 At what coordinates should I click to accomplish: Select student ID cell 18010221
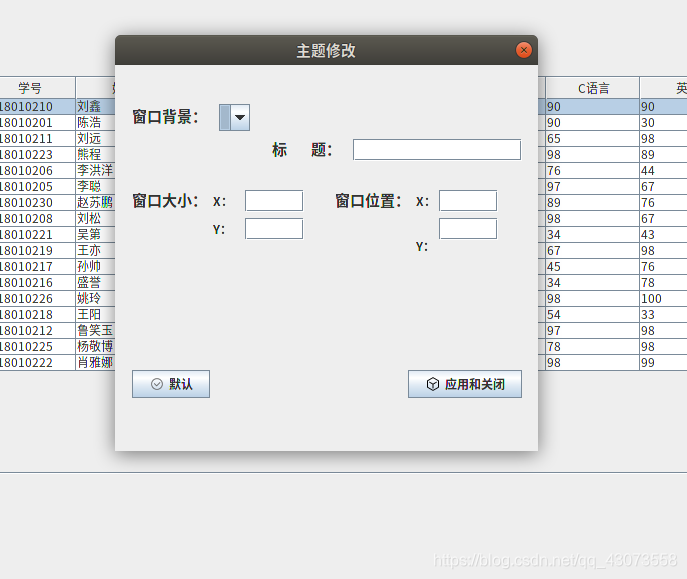38,234
